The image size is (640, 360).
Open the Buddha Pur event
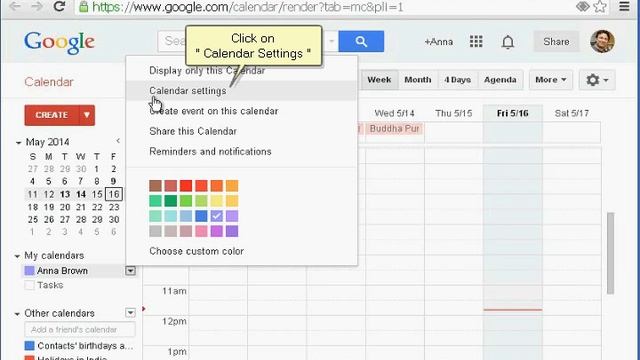[x=395, y=129]
